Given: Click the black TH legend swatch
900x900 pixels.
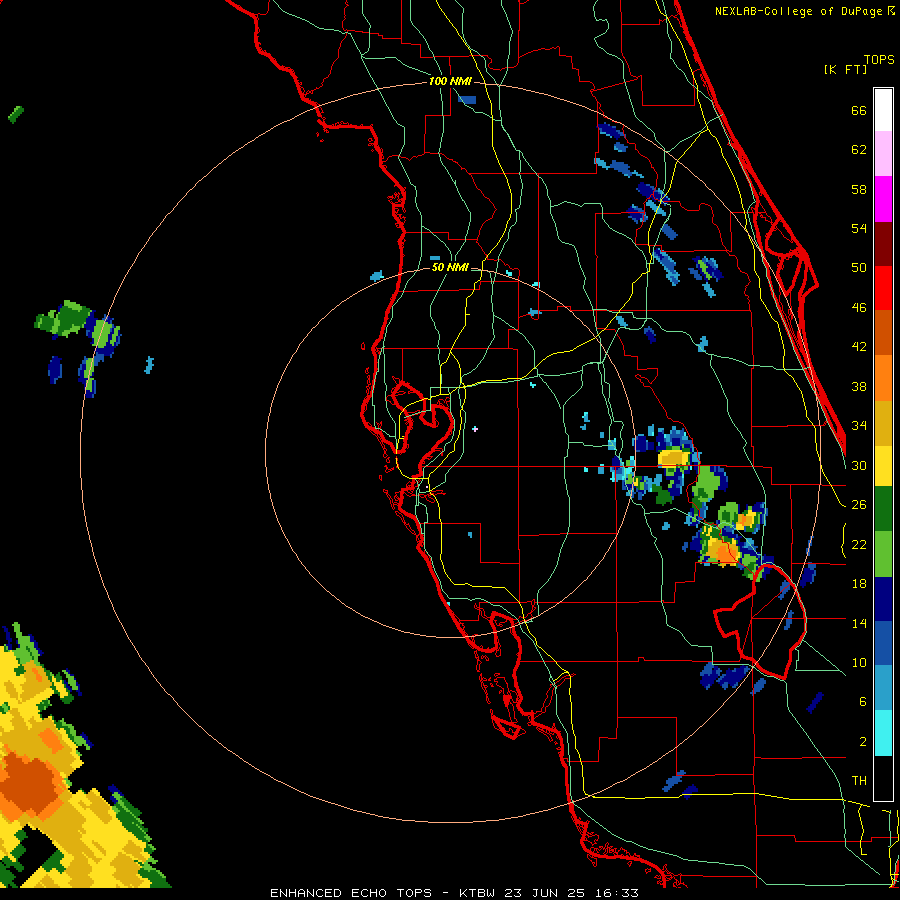Looking at the screenshot, I should tap(883, 778).
